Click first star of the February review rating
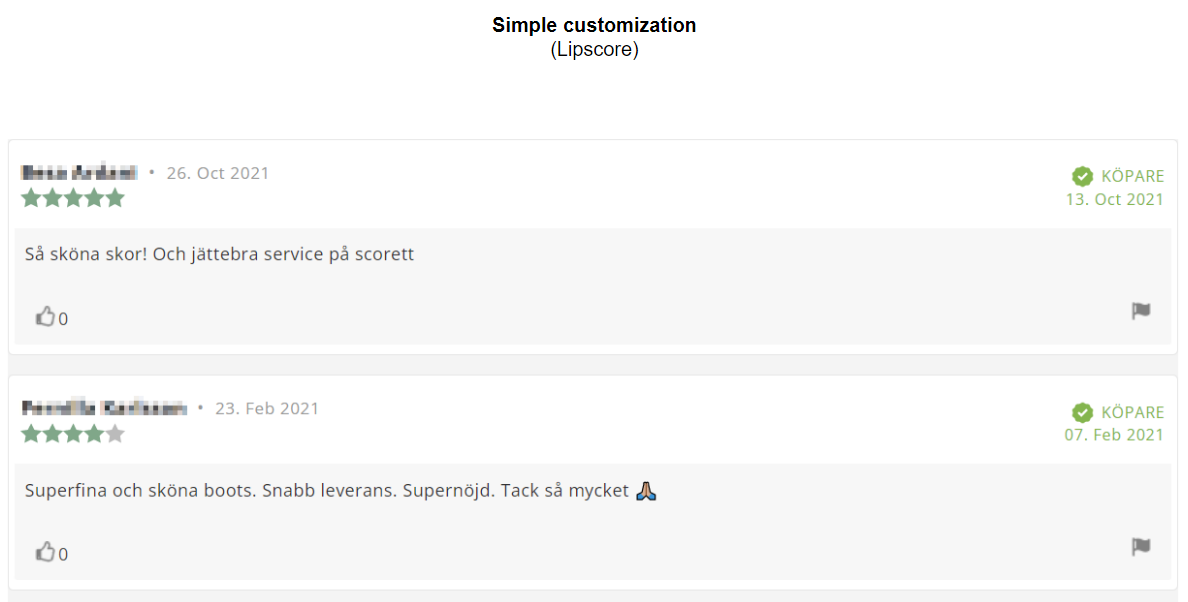The image size is (1188, 602). (31, 434)
